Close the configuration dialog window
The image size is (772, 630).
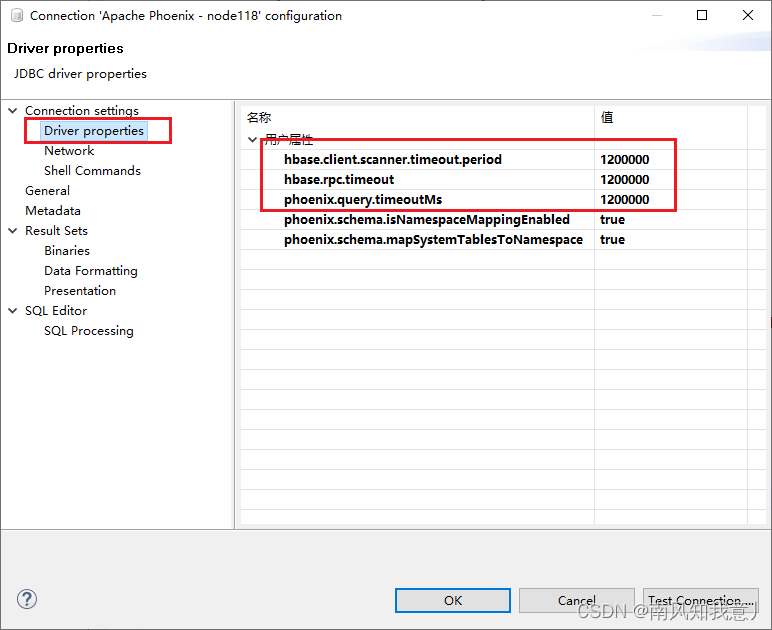(748, 15)
